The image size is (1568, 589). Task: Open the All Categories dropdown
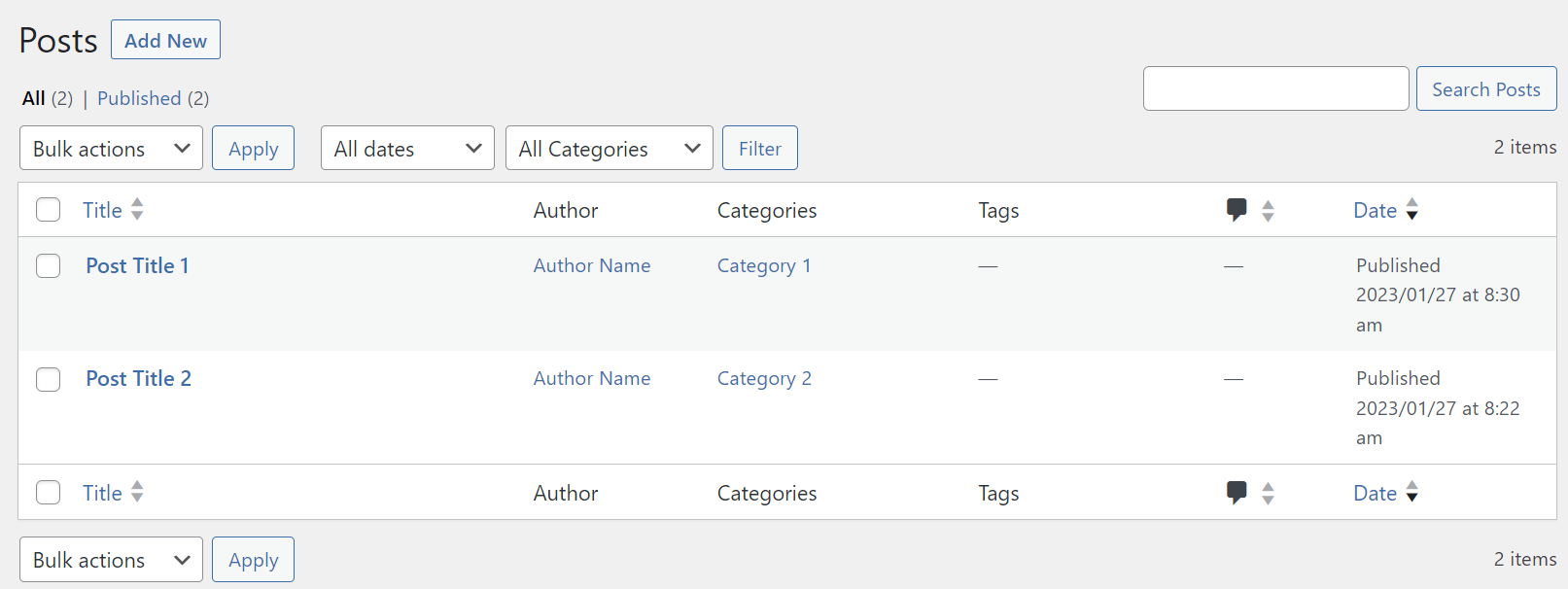[x=609, y=149]
